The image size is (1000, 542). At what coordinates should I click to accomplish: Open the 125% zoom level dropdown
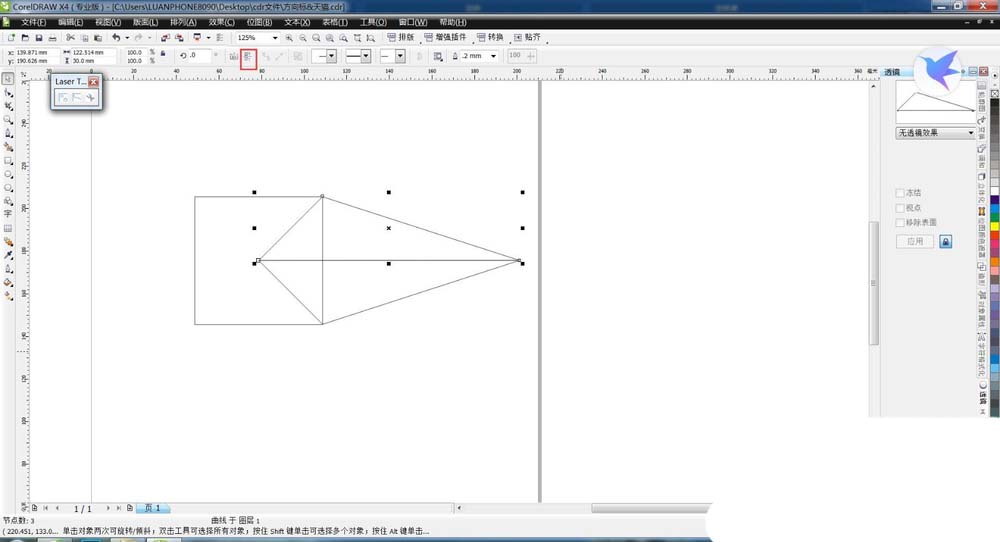coord(275,38)
